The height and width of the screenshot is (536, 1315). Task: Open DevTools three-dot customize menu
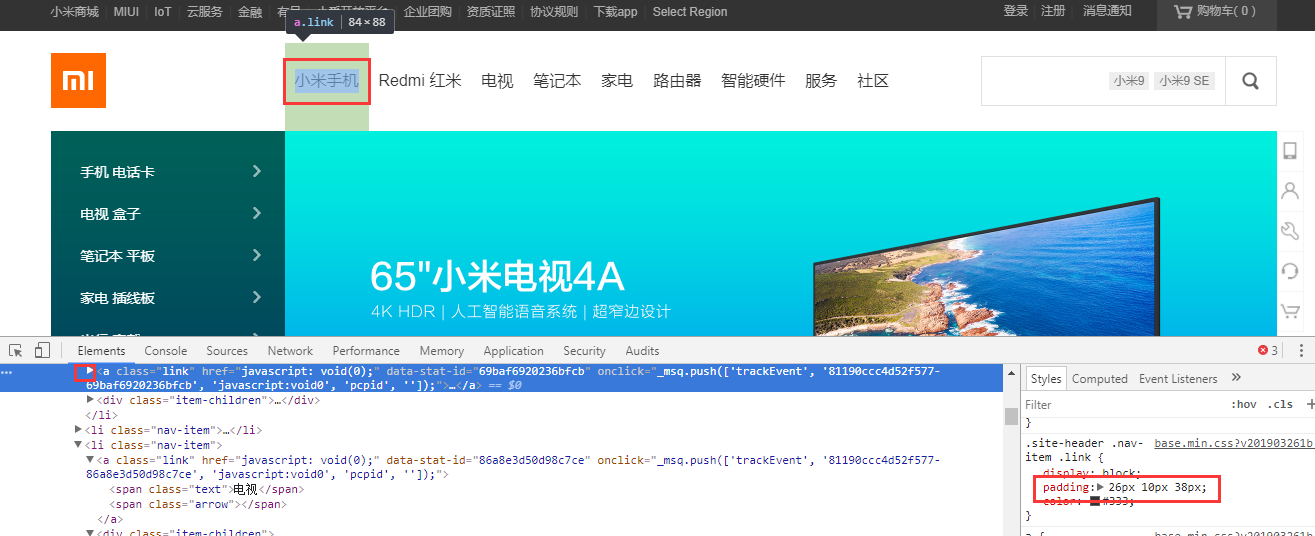click(x=1301, y=351)
